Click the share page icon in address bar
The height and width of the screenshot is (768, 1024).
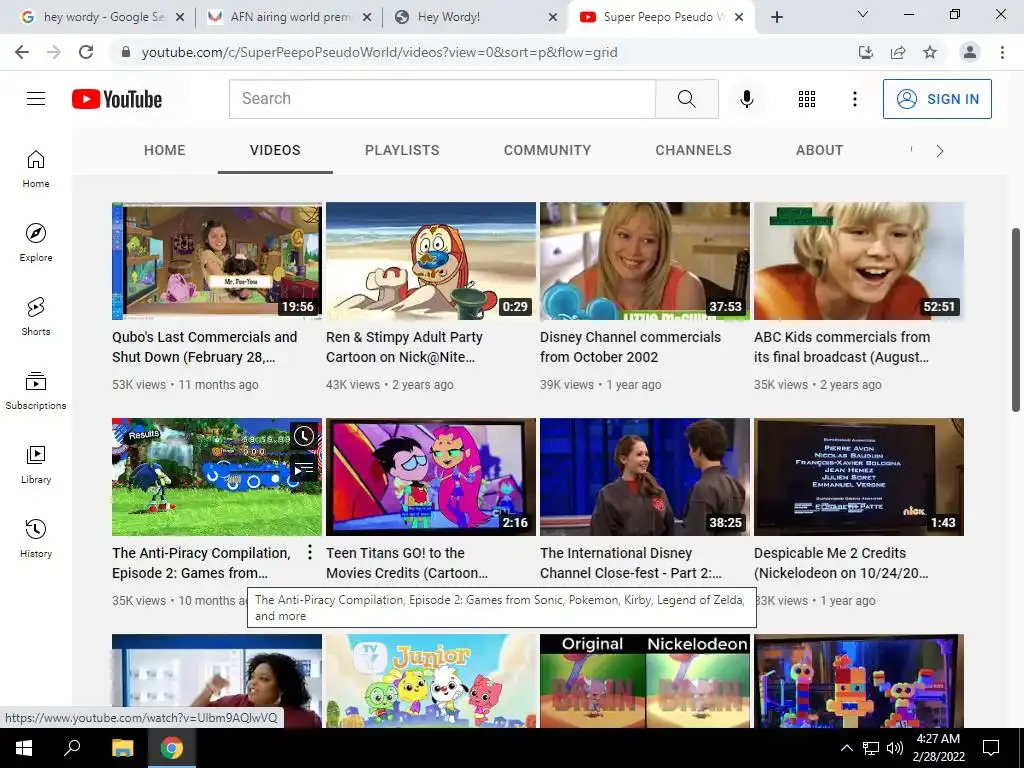point(898,52)
